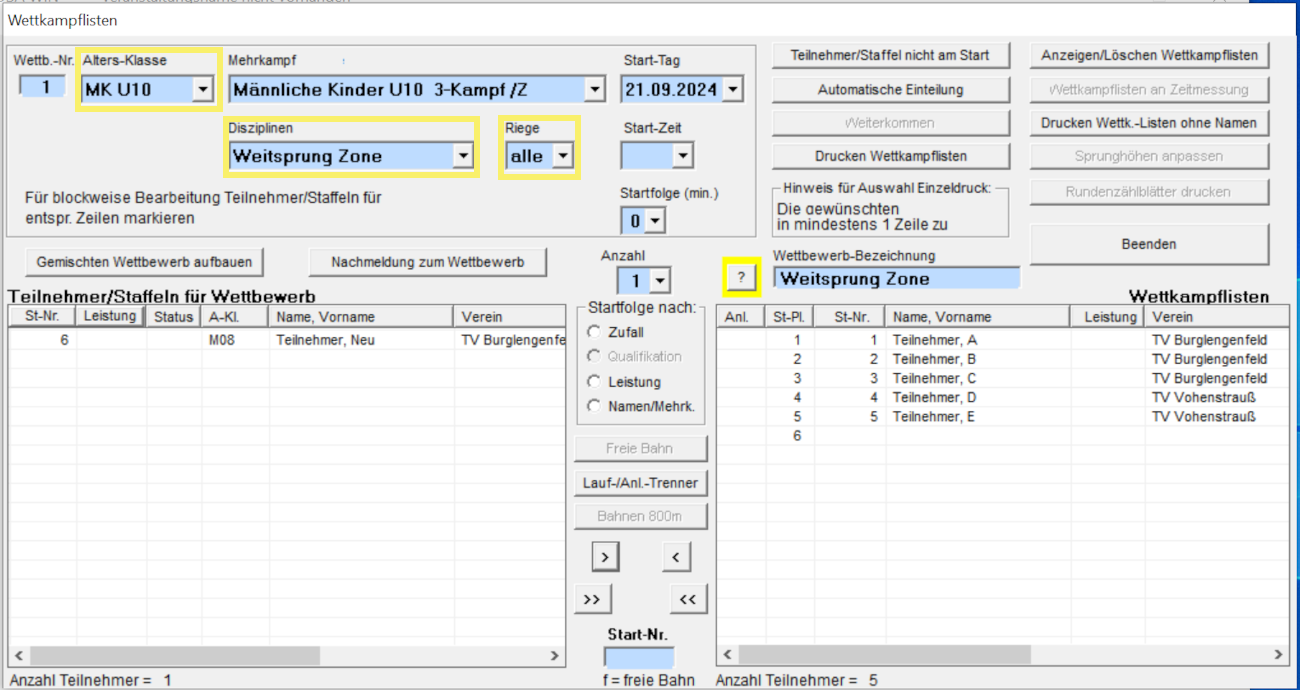Click left scroll arrow of Wettkampflisten table
The image size is (1300, 690).
[x=727, y=654]
